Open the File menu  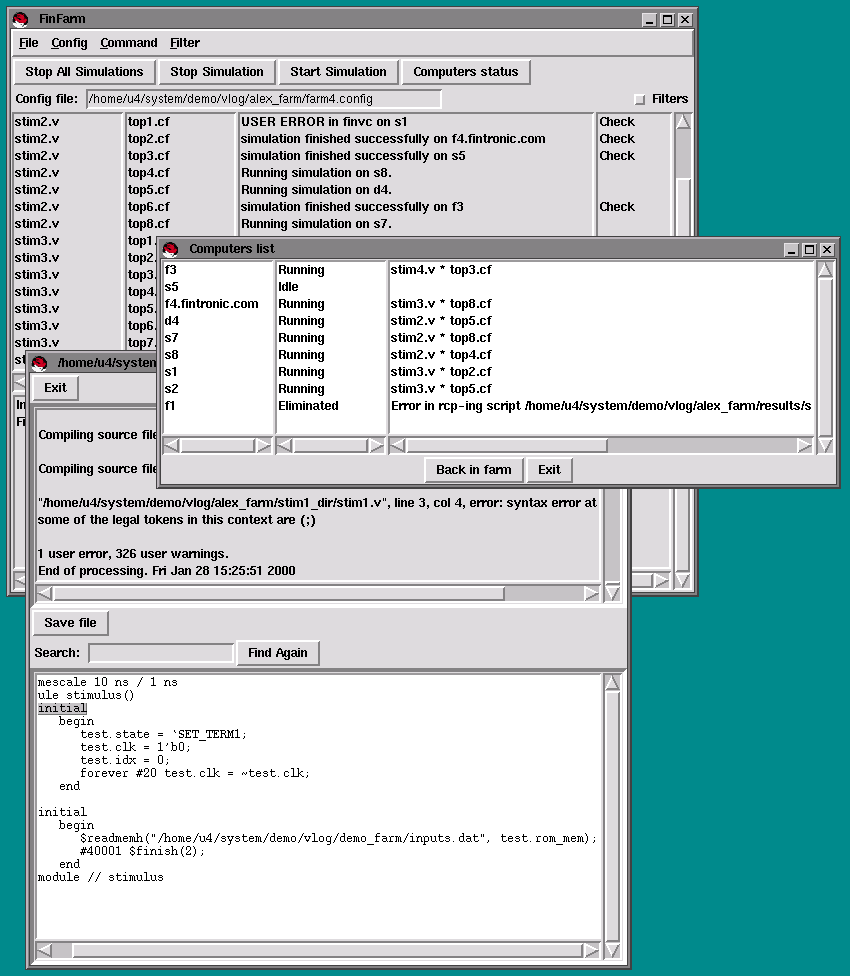click(29, 43)
